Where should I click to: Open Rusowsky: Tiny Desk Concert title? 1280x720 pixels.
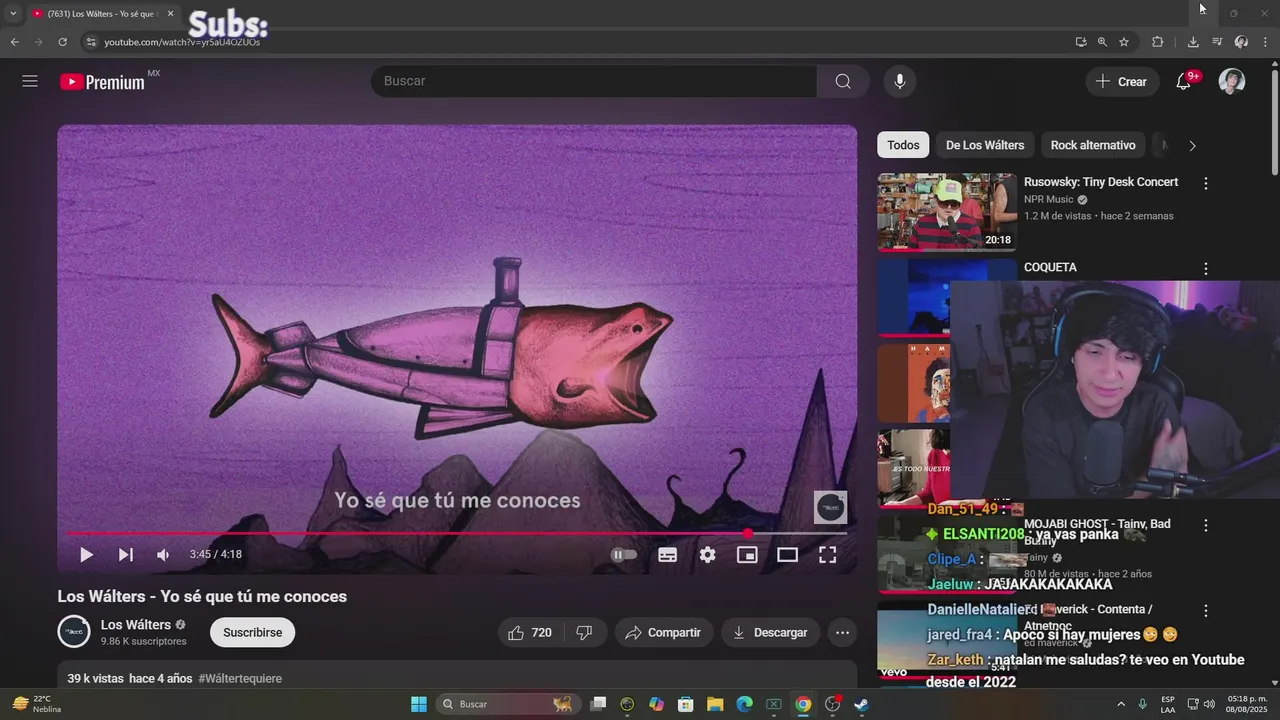click(1101, 182)
